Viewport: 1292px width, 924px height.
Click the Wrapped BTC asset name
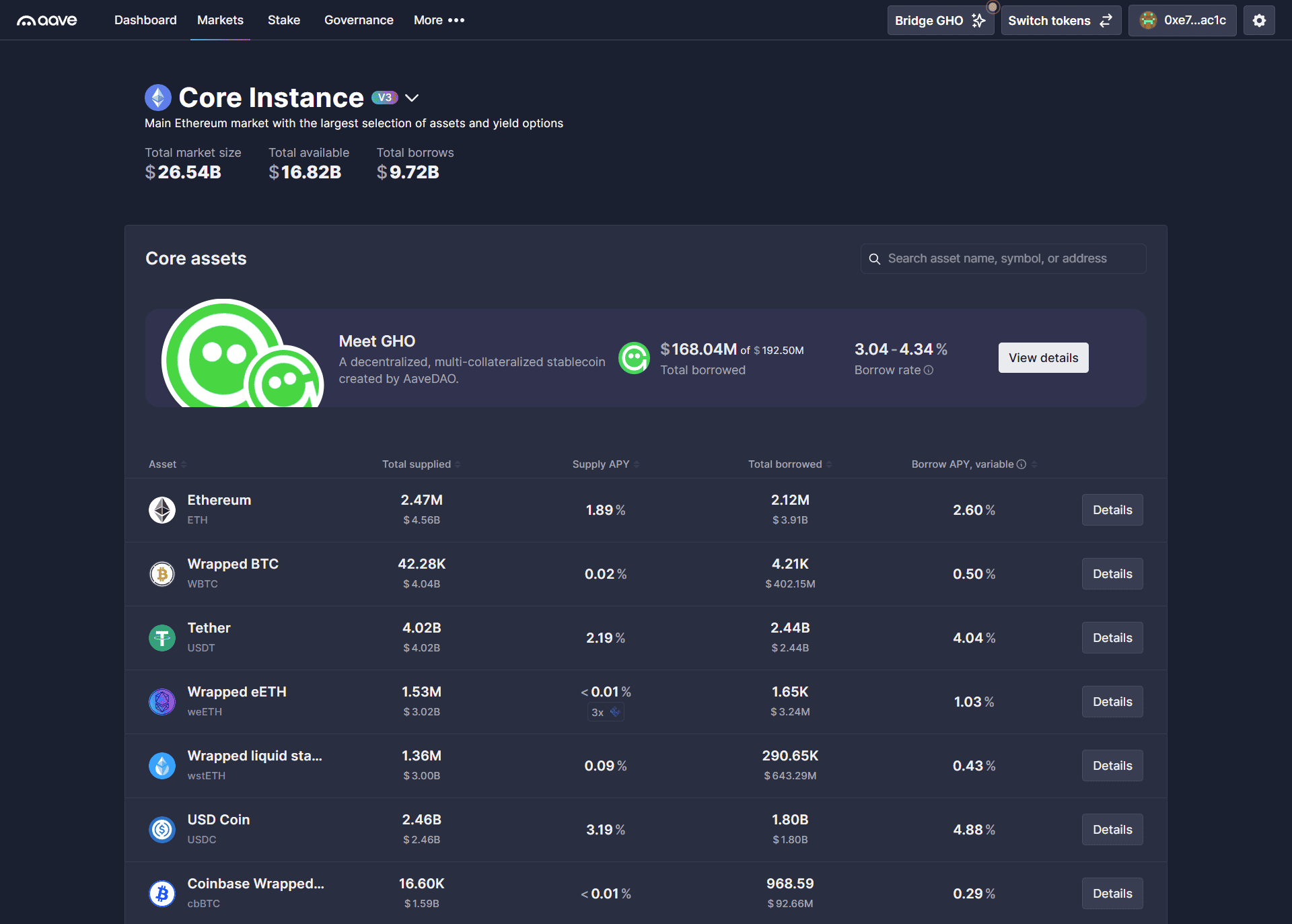(233, 564)
